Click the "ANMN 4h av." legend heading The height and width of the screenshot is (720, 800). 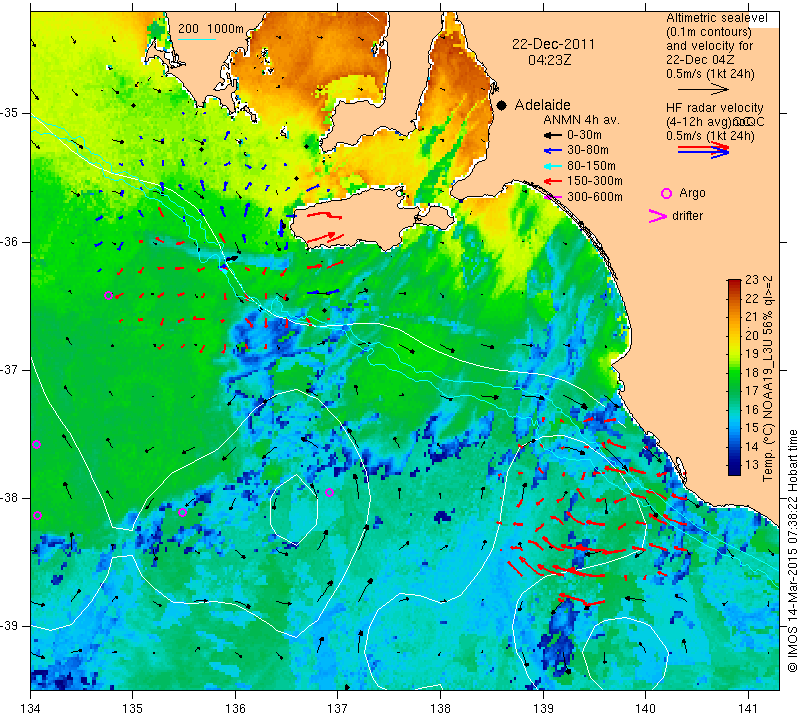[582, 120]
